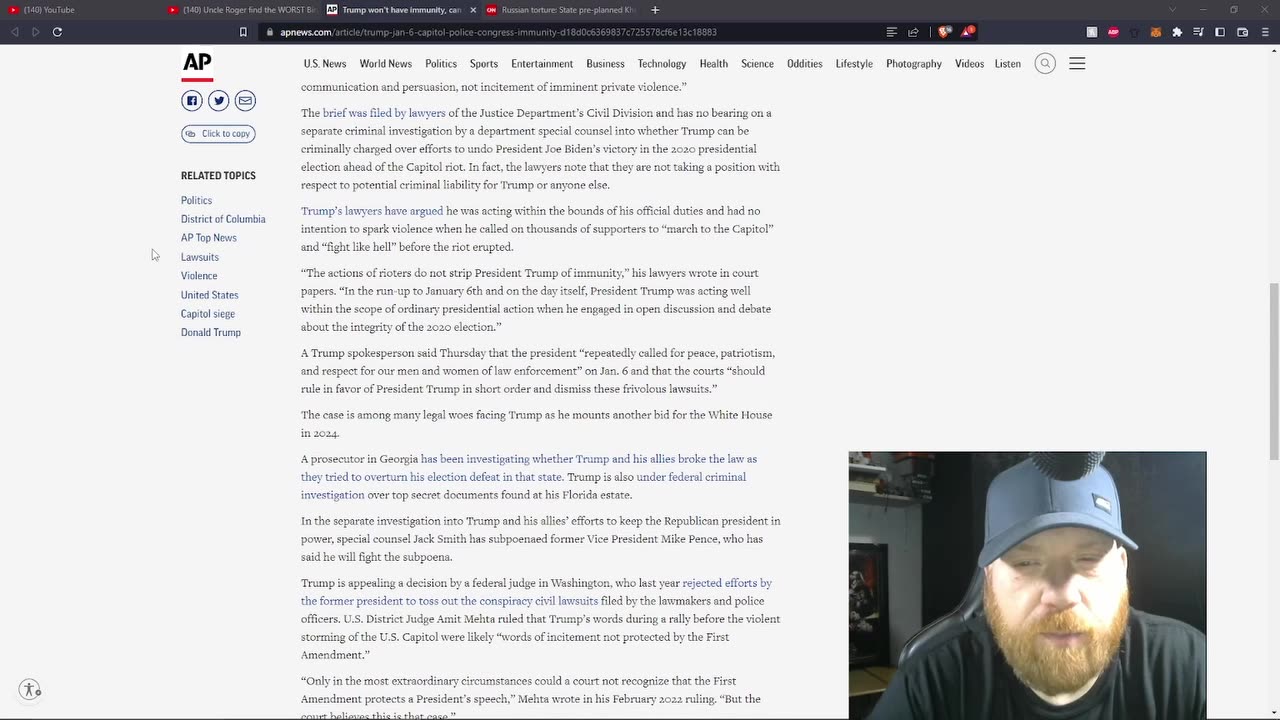Open the Sports section
The height and width of the screenshot is (720, 1280).
point(484,64)
